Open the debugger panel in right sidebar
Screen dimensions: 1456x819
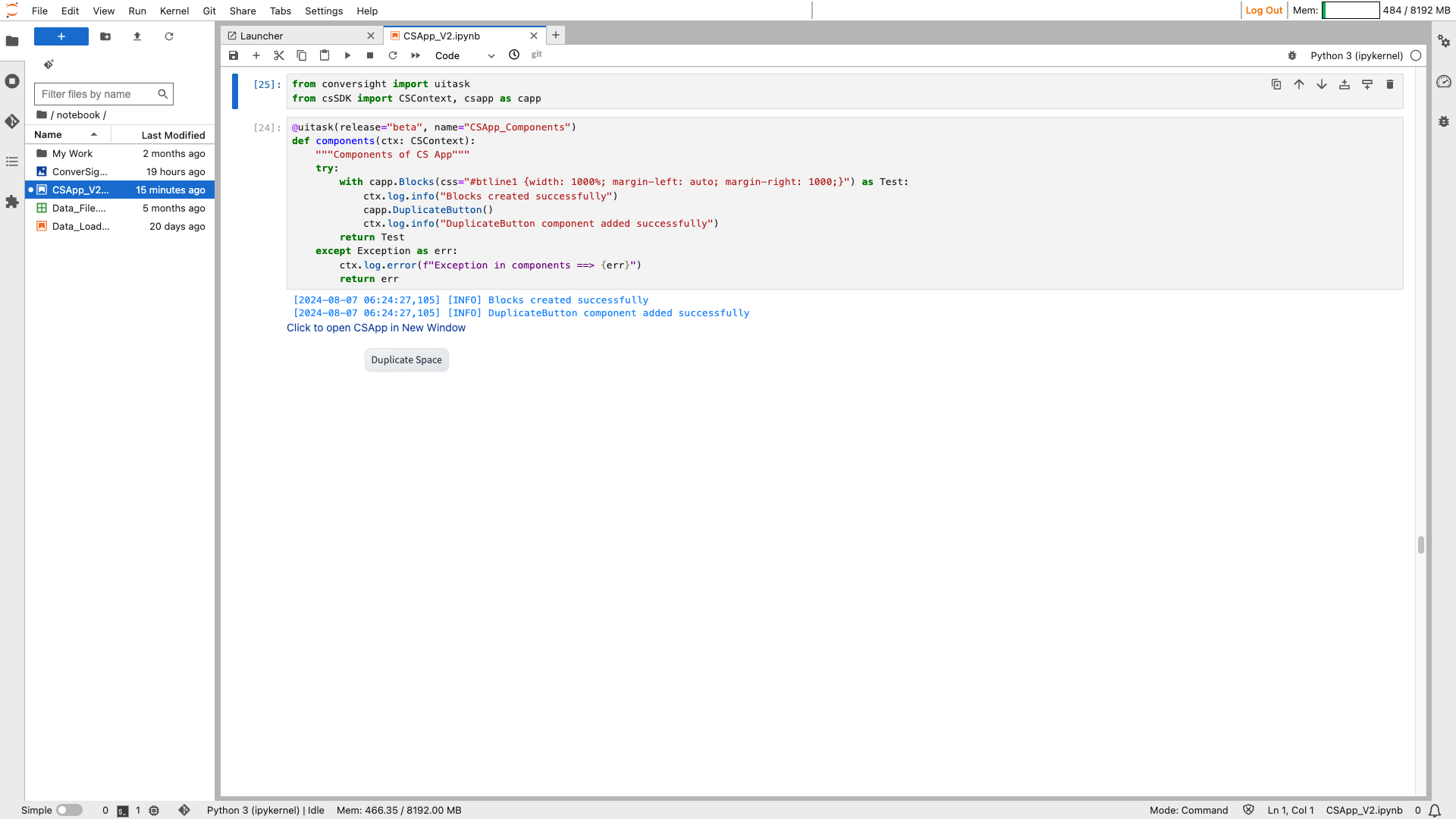[x=1444, y=121]
